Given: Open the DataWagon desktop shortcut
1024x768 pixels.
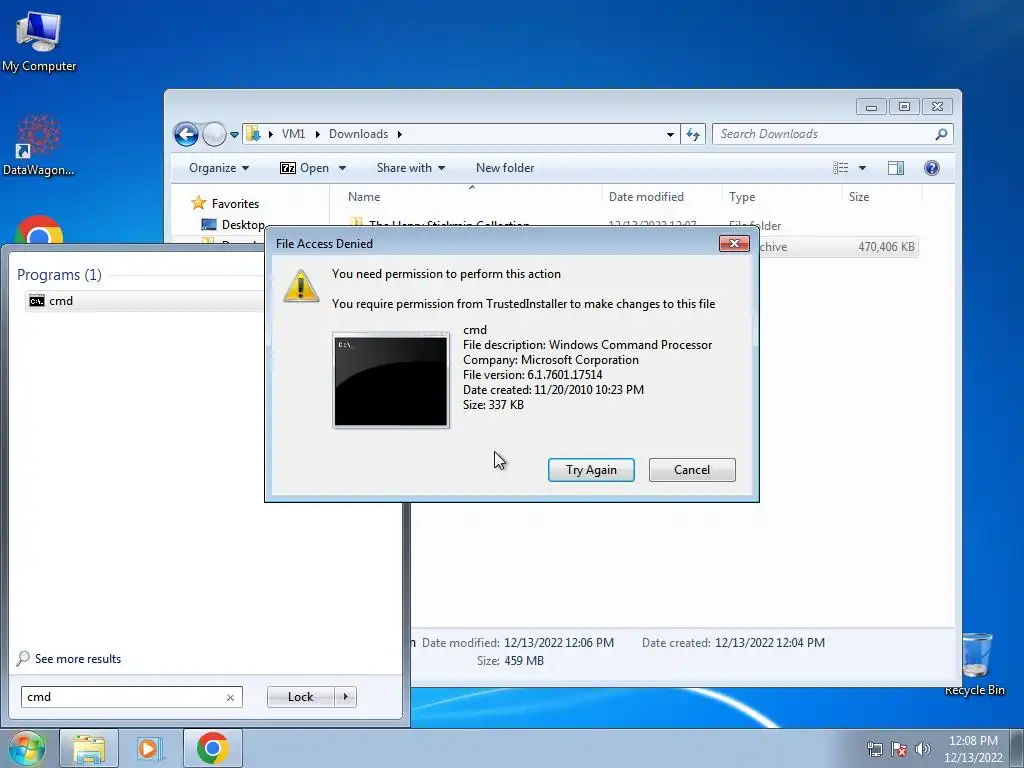Looking at the screenshot, I should (39, 144).
